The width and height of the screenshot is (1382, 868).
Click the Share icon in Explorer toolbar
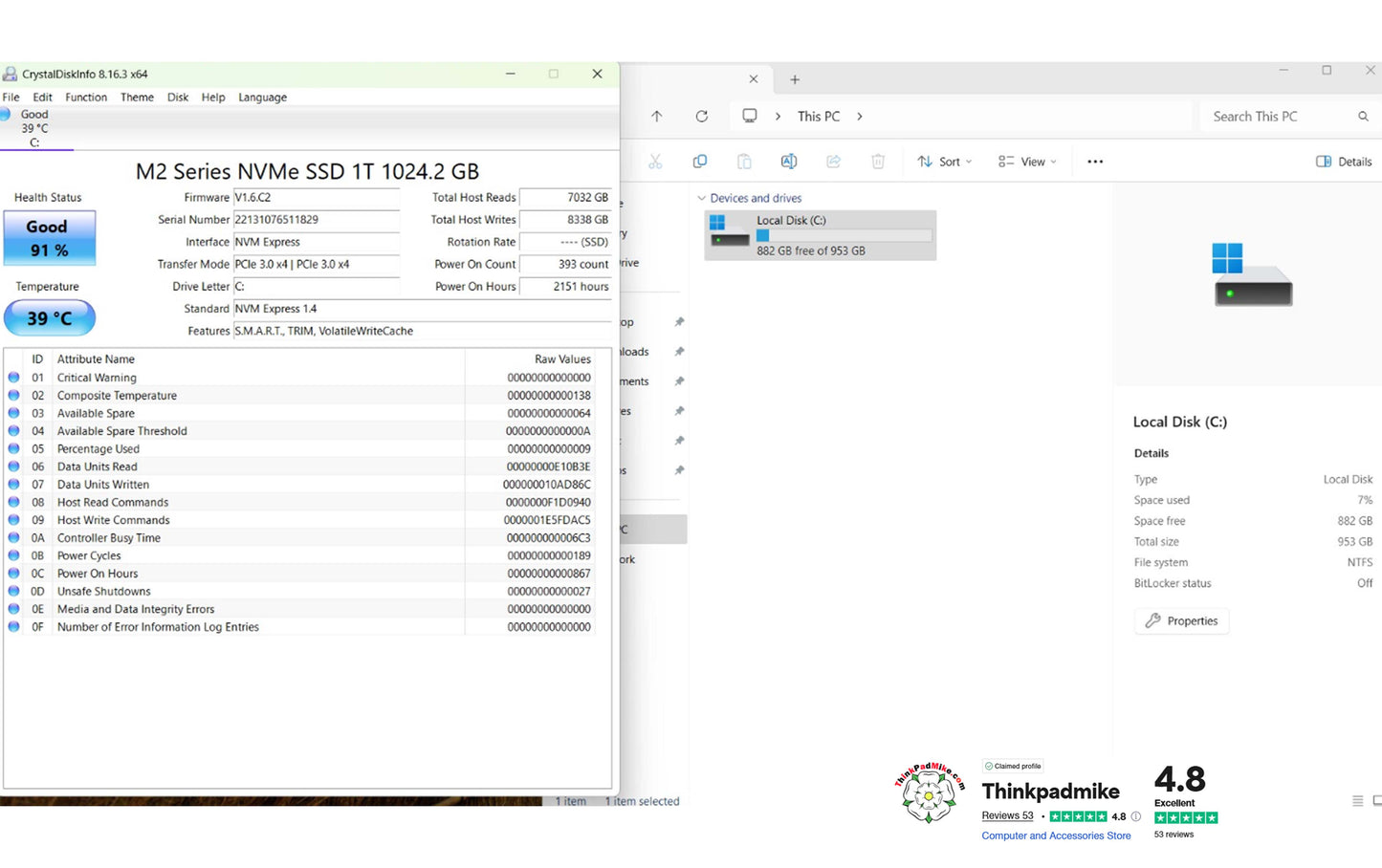pos(833,162)
